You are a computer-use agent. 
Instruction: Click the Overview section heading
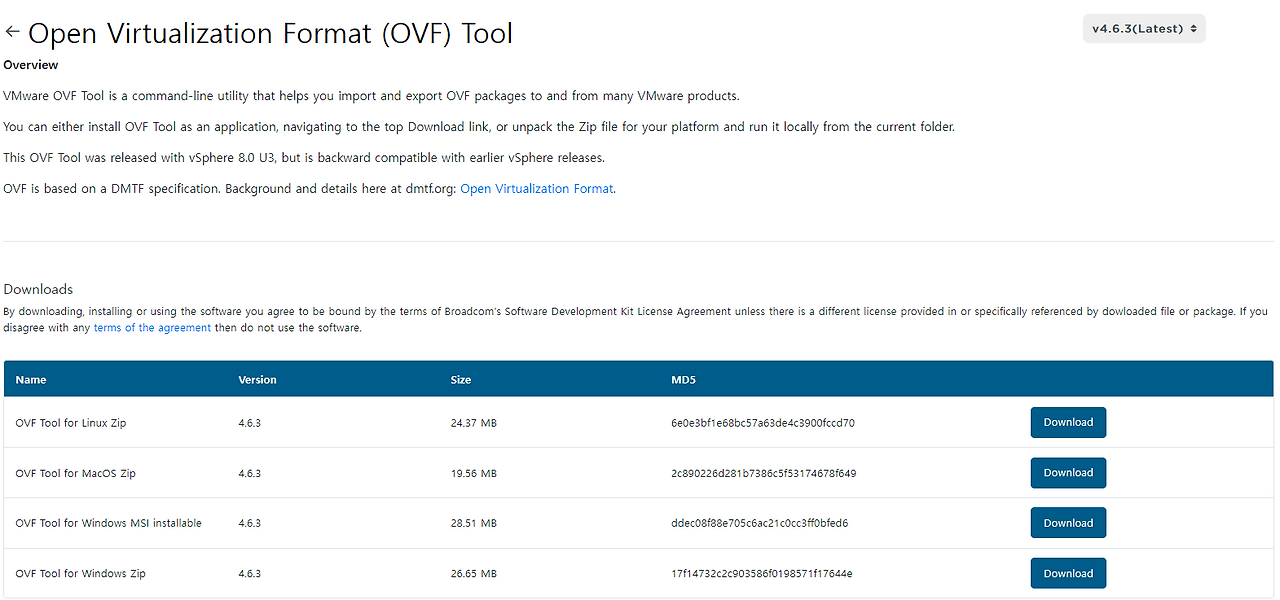coord(30,64)
